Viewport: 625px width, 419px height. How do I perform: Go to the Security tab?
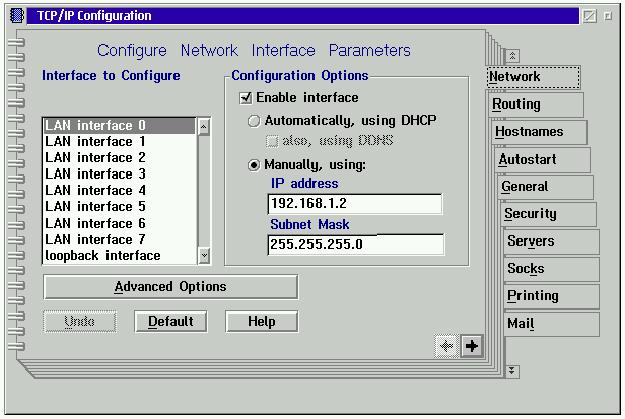531,214
